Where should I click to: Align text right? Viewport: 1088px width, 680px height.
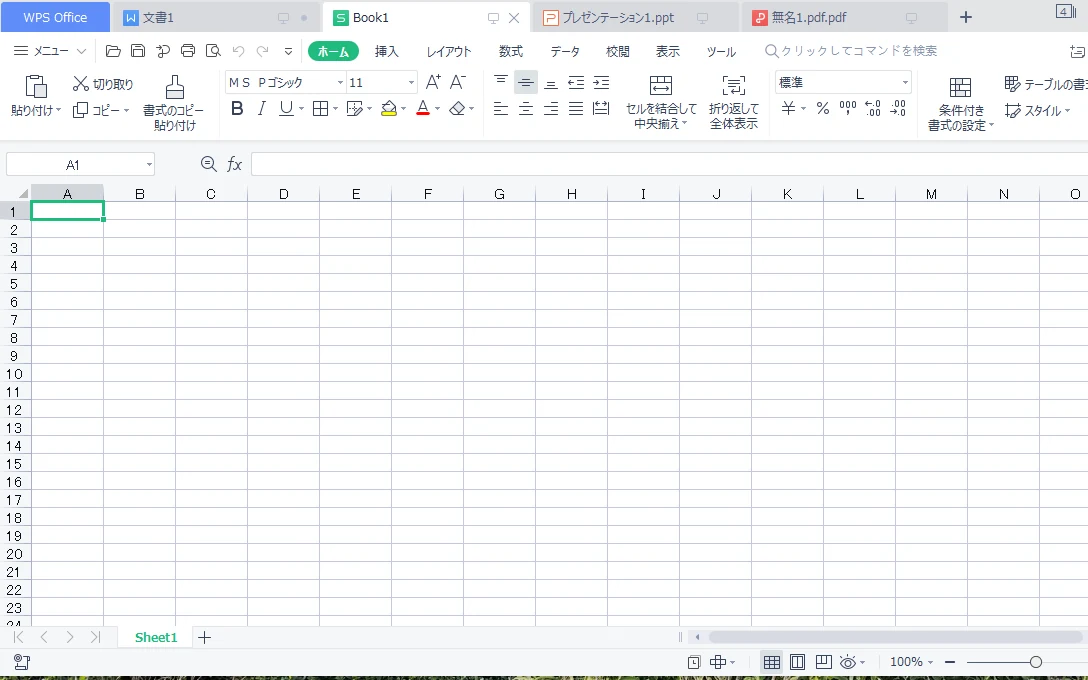[x=551, y=109]
